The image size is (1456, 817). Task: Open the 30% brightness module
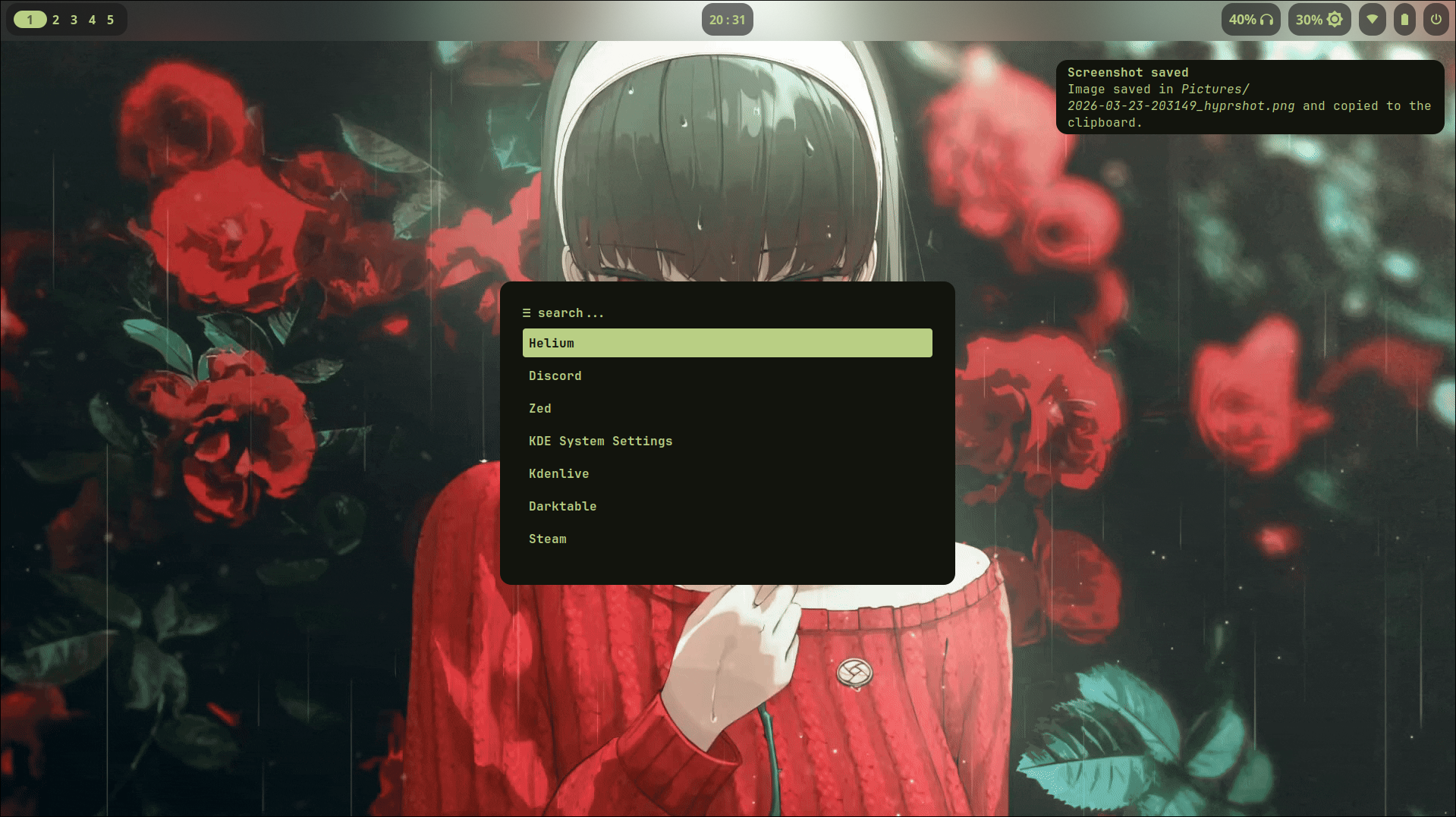[1319, 20]
